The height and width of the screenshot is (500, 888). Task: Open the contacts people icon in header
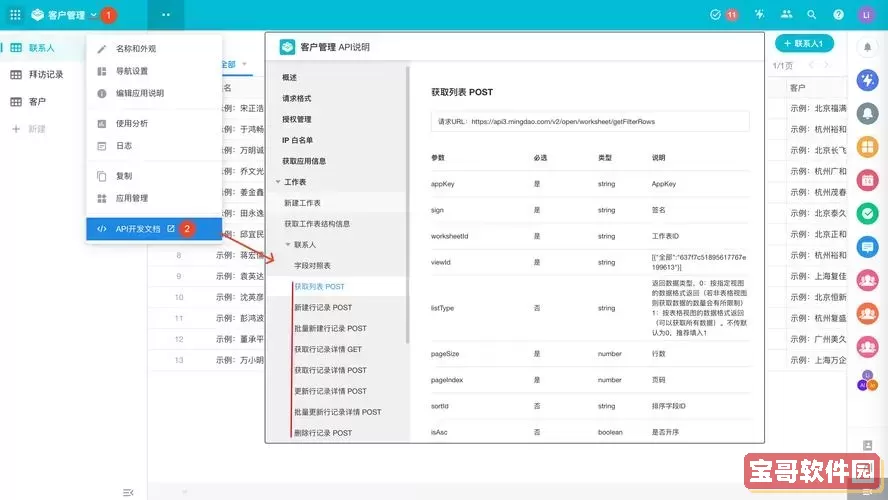click(x=786, y=15)
